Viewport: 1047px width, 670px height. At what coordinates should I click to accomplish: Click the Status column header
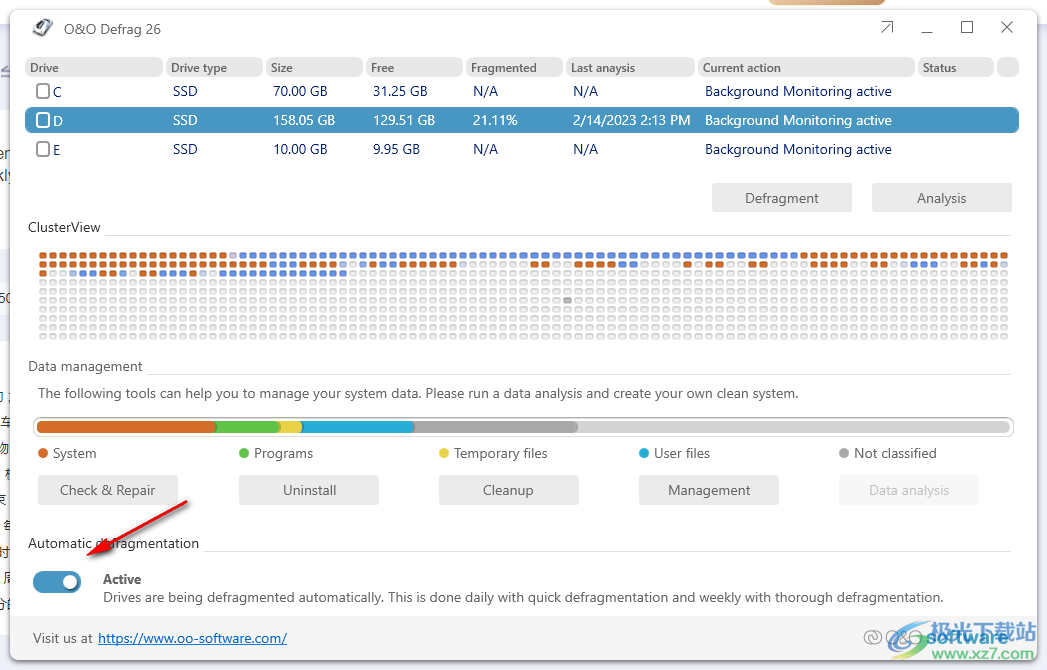click(956, 67)
